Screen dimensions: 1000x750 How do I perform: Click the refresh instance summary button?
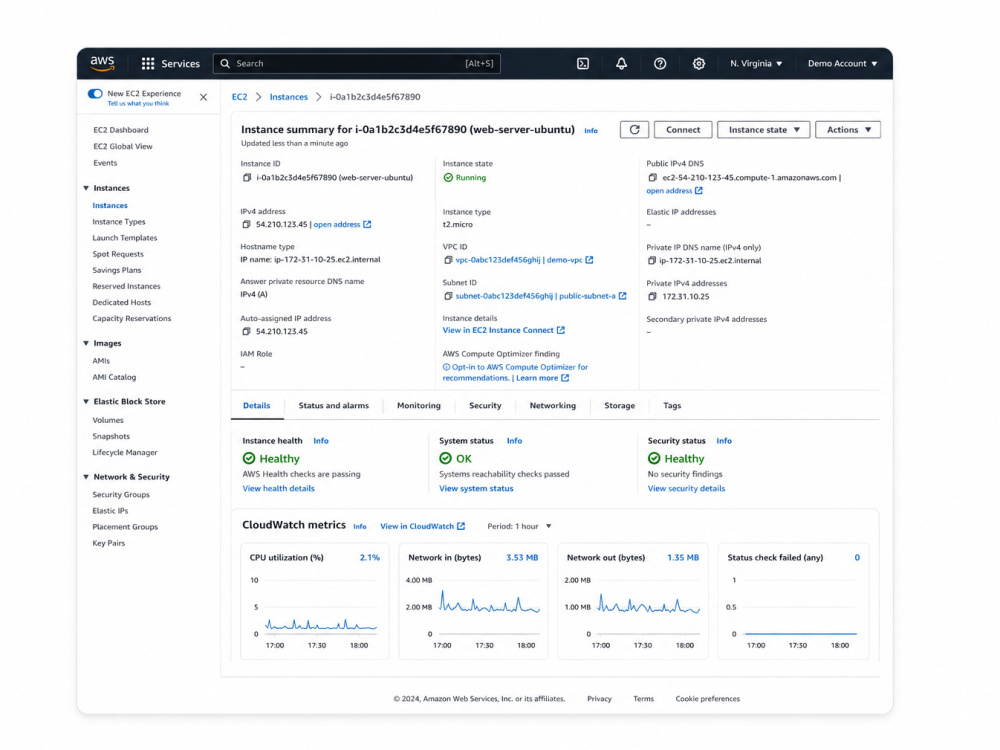(x=635, y=129)
